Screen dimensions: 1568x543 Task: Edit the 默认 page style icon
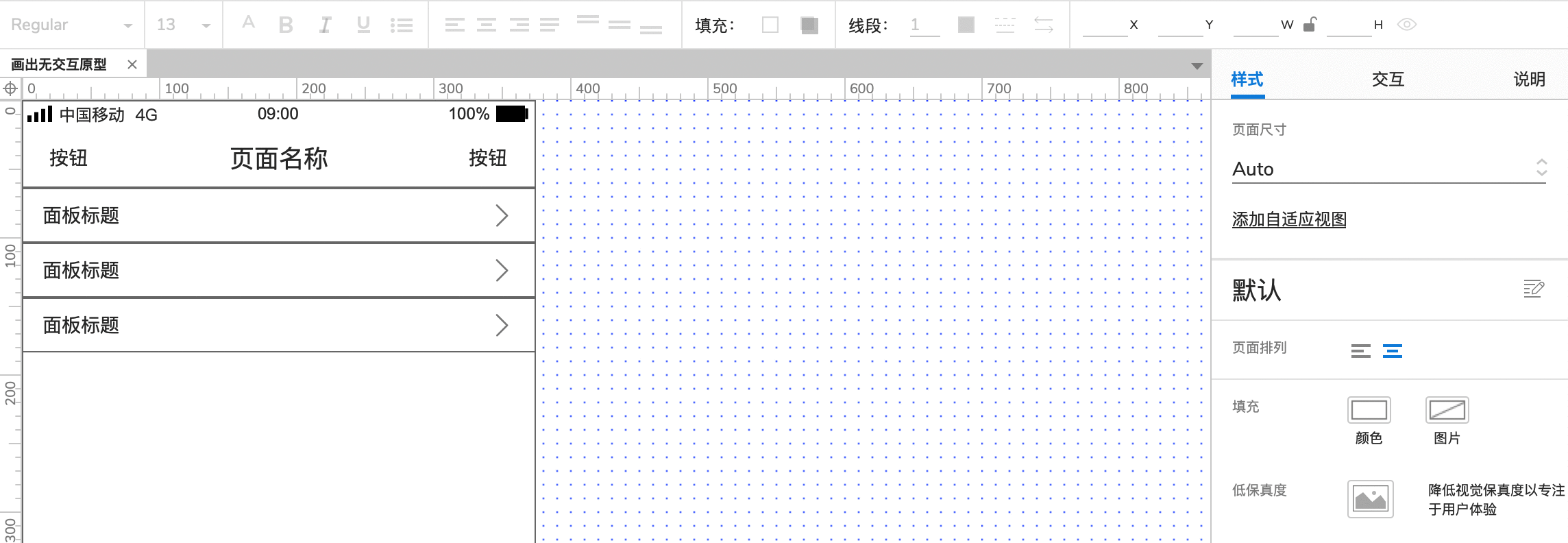coord(1534,289)
